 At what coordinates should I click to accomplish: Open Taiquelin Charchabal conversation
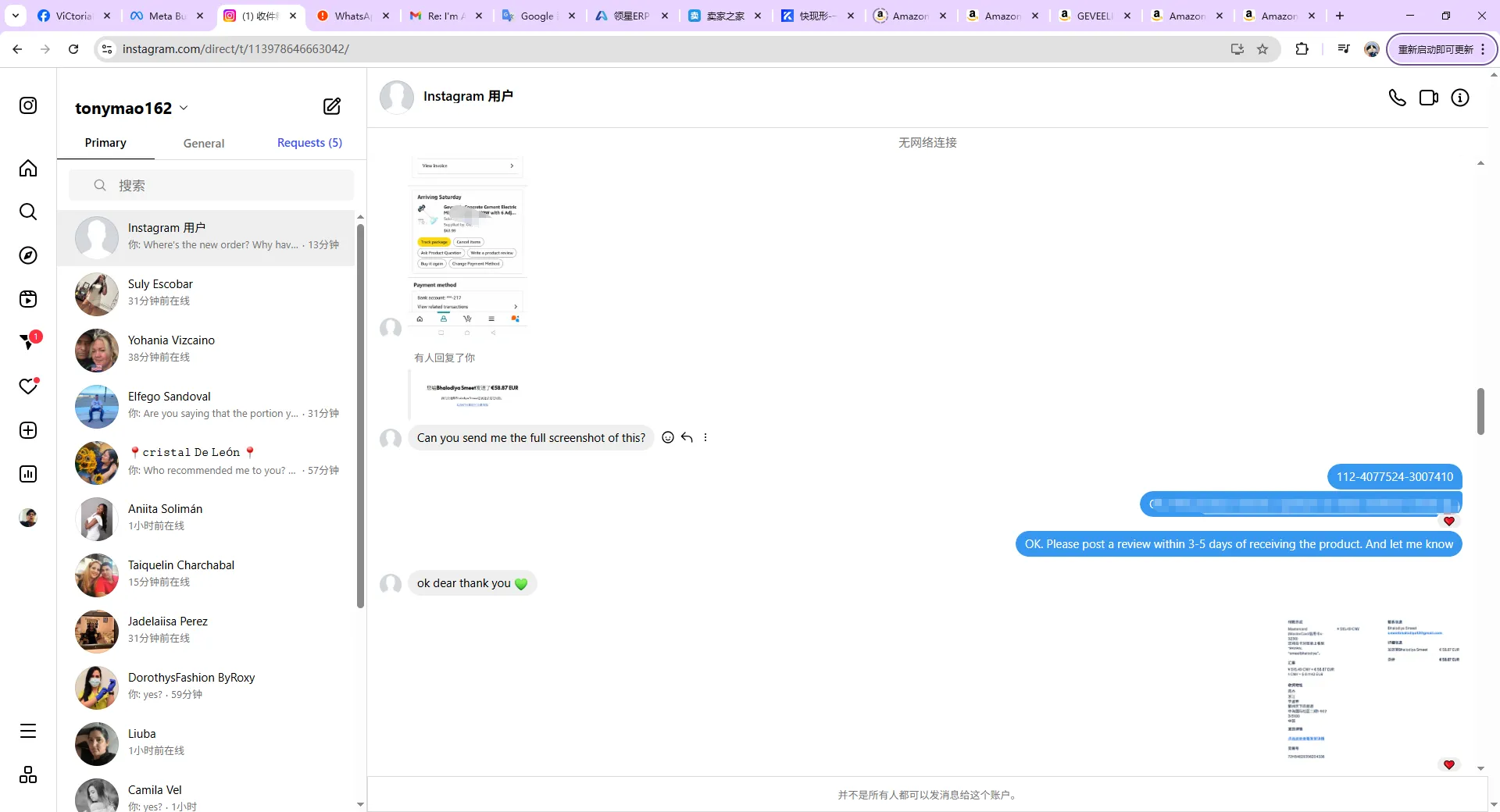(x=206, y=575)
